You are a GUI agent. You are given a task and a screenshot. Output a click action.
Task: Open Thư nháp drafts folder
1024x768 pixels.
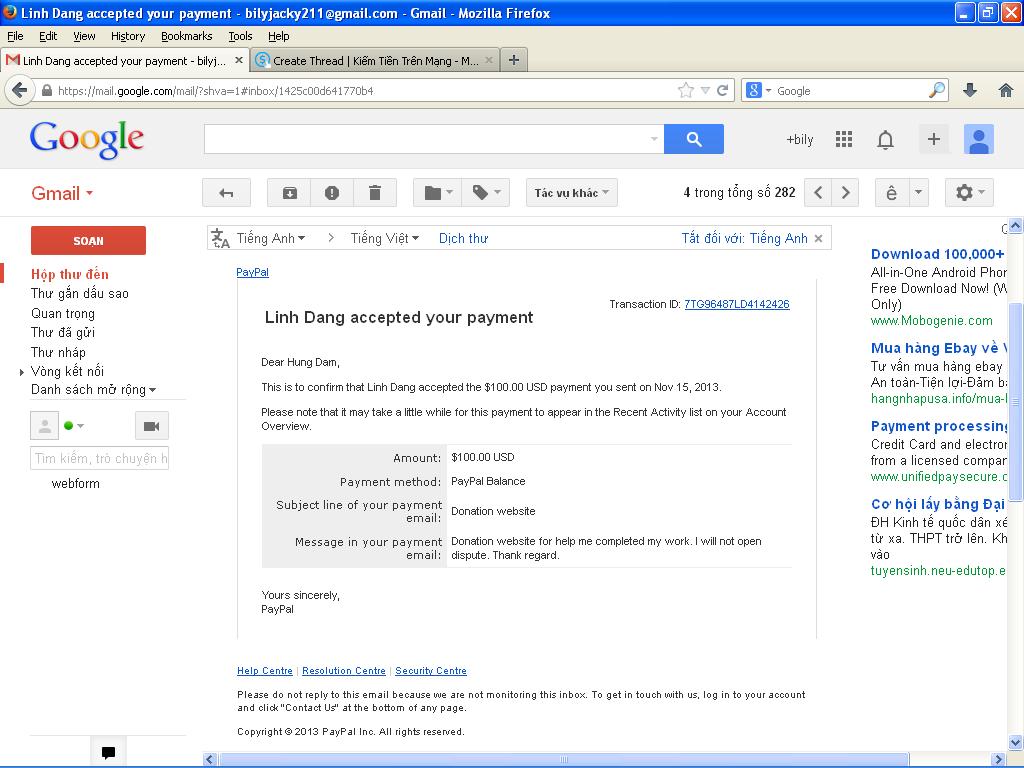point(58,352)
